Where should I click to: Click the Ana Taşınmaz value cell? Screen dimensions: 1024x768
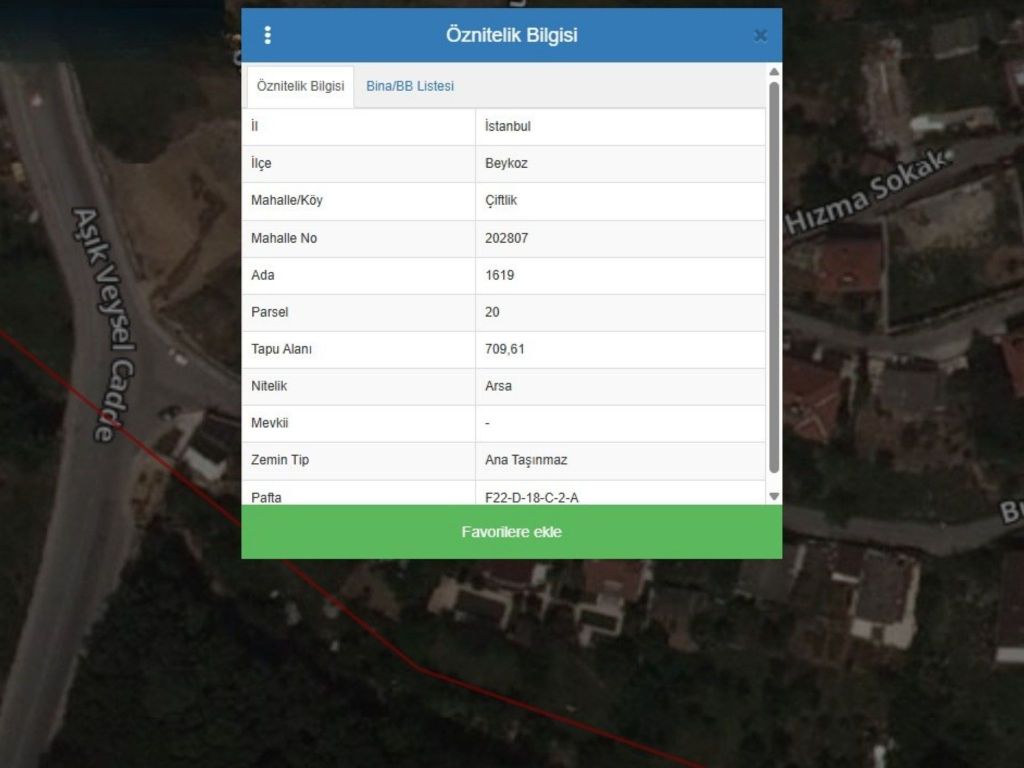coord(526,460)
